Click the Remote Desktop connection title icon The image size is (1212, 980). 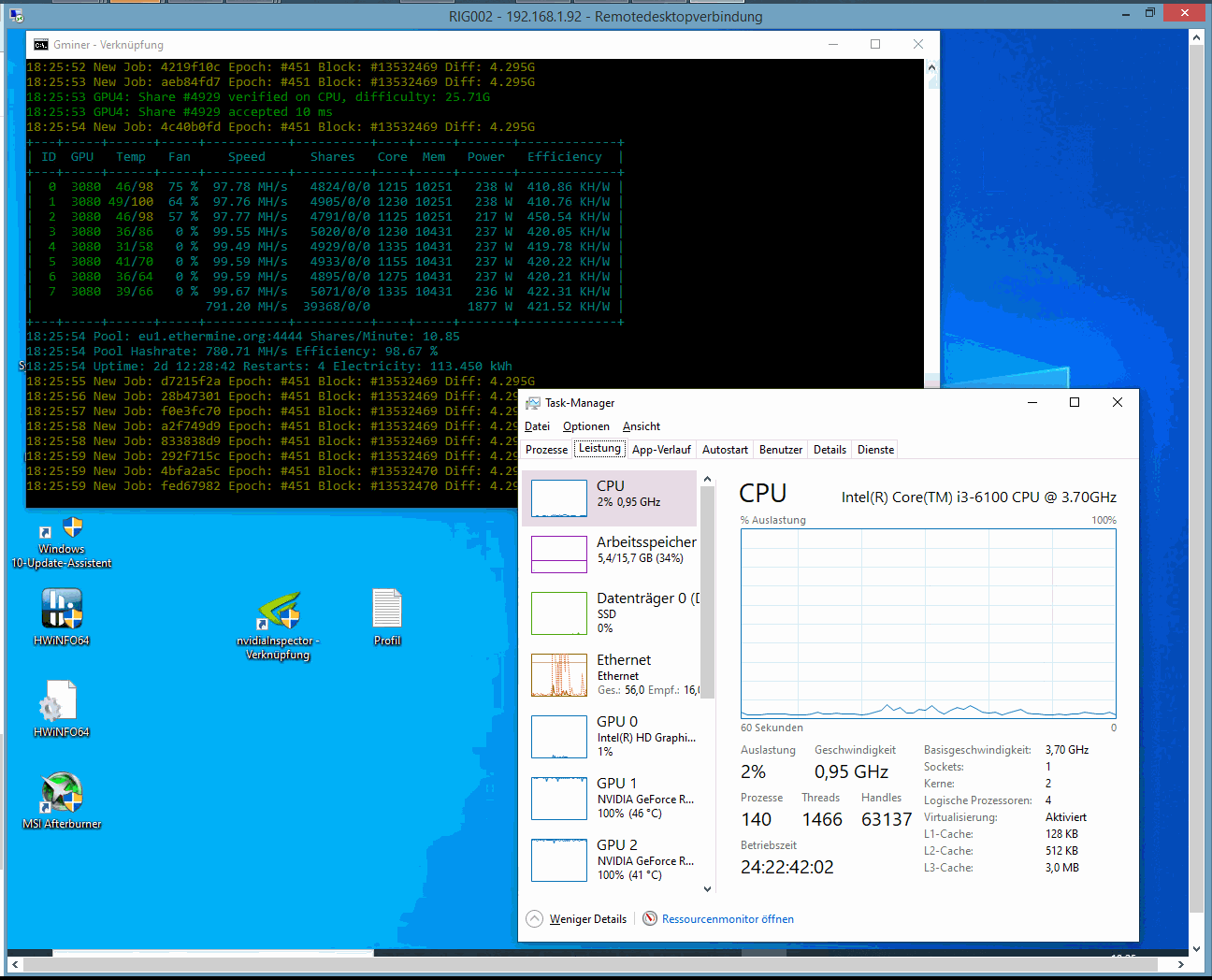click(16, 15)
